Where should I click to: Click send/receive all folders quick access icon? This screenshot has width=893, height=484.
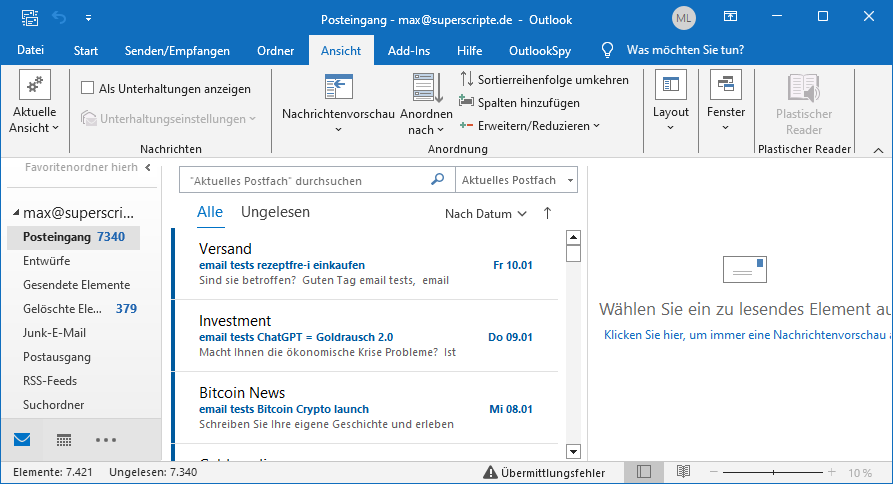[30, 18]
